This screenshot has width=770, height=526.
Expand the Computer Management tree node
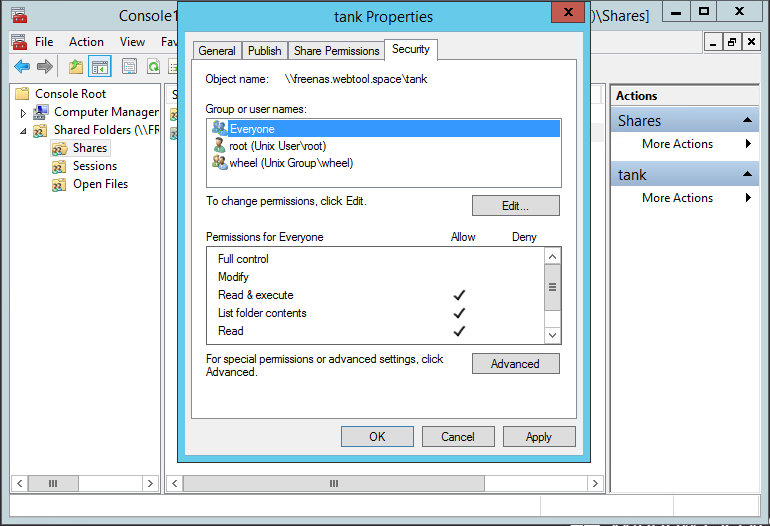[23, 113]
